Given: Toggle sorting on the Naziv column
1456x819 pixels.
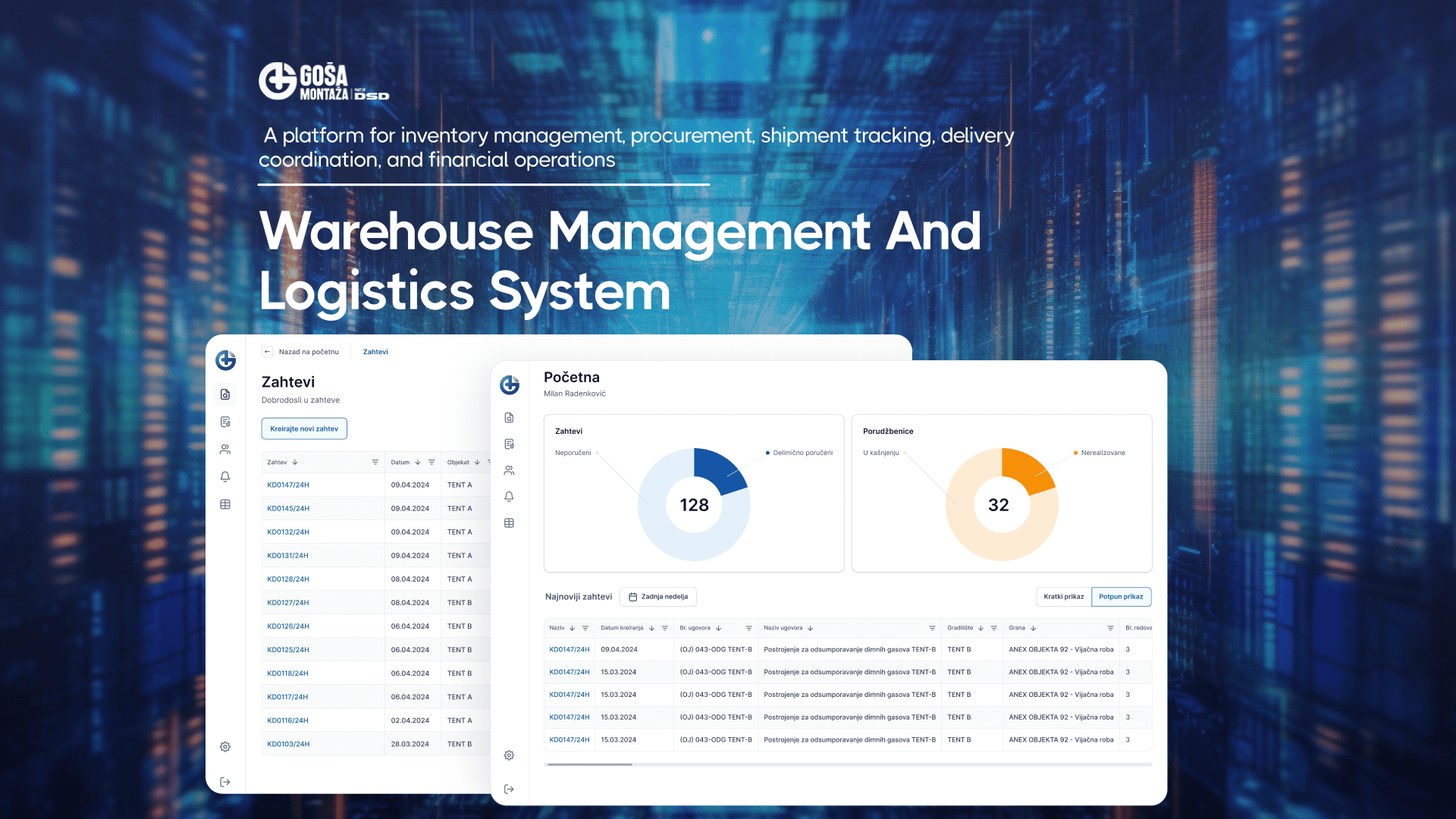Looking at the screenshot, I should [x=573, y=628].
